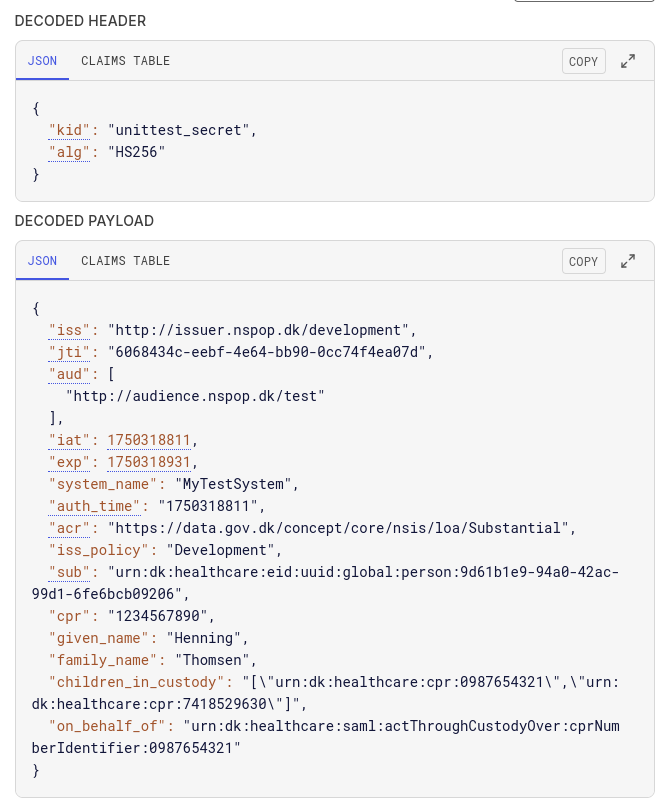Switch header view to Claims Table tab
The image size is (672, 807).
click(x=125, y=61)
